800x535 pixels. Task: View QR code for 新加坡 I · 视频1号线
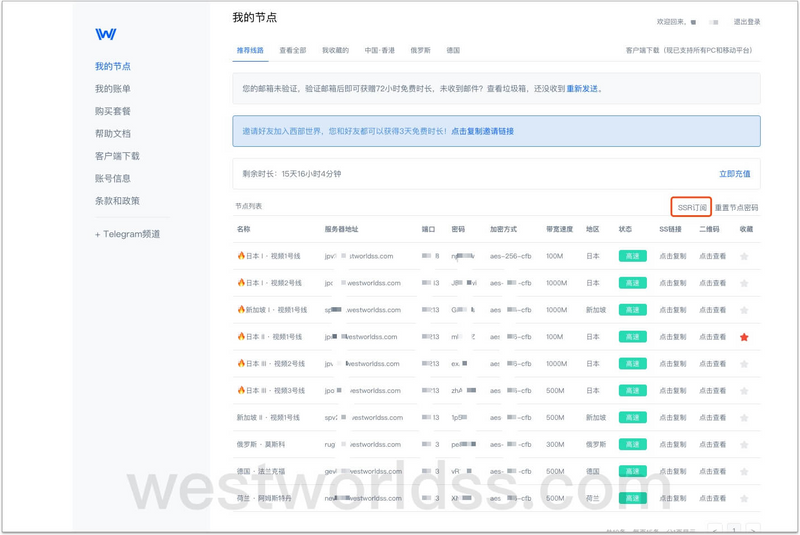[712, 310]
